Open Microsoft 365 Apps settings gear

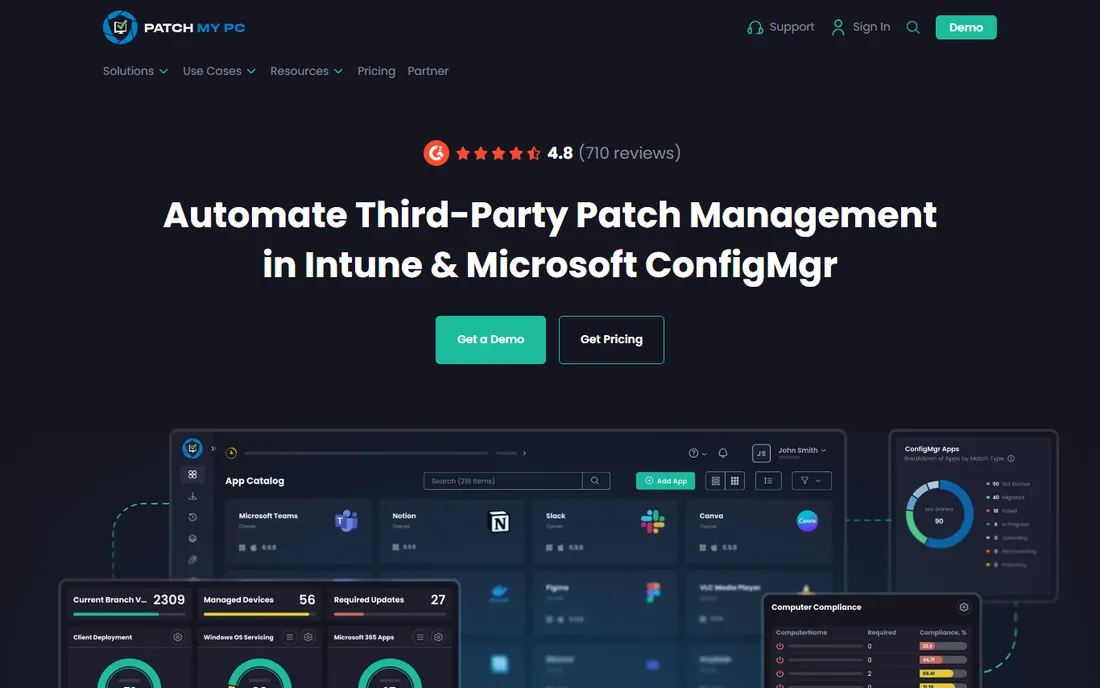click(438, 637)
